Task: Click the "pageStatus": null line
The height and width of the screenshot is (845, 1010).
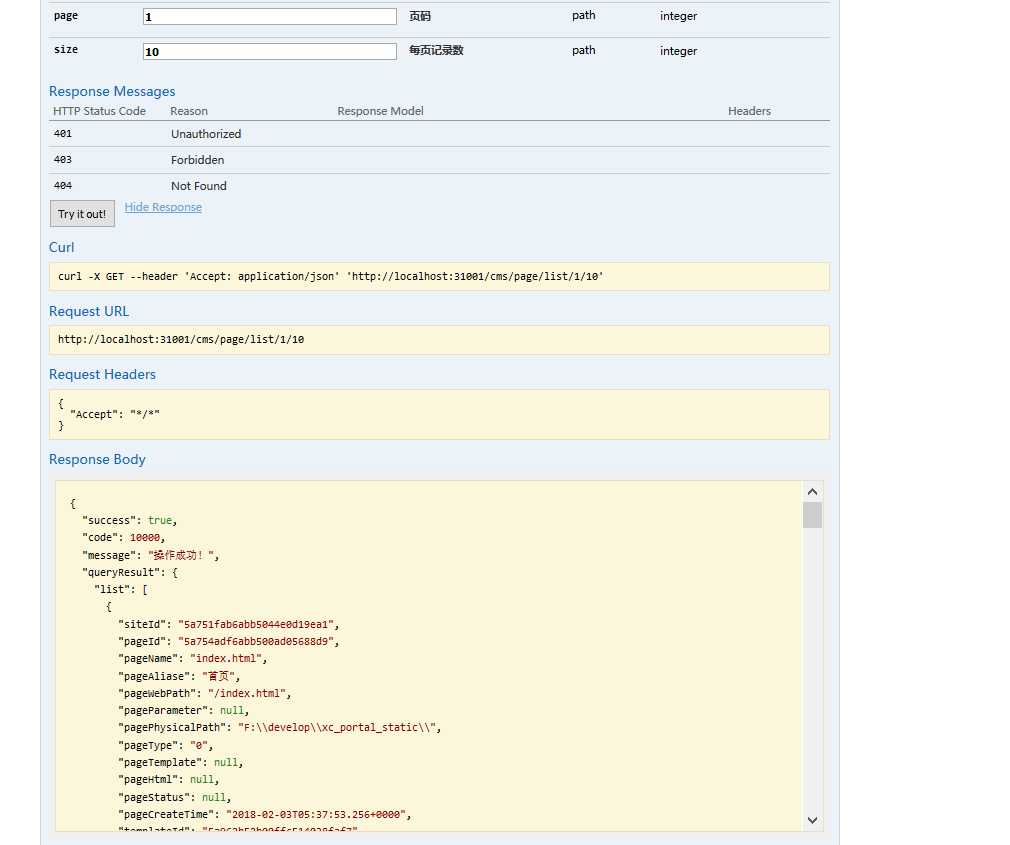Action: click(175, 797)
